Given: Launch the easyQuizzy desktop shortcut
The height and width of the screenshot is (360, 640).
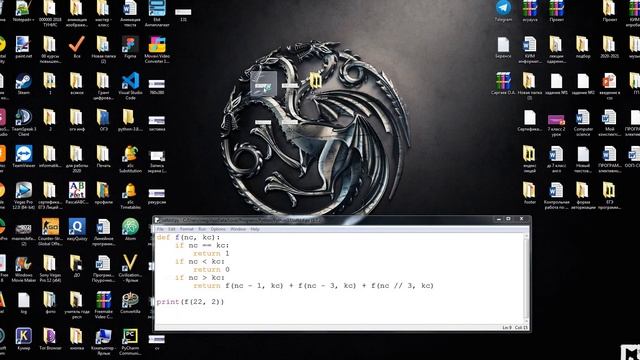Looking at the screenshot, I should (x=77, y=230).
